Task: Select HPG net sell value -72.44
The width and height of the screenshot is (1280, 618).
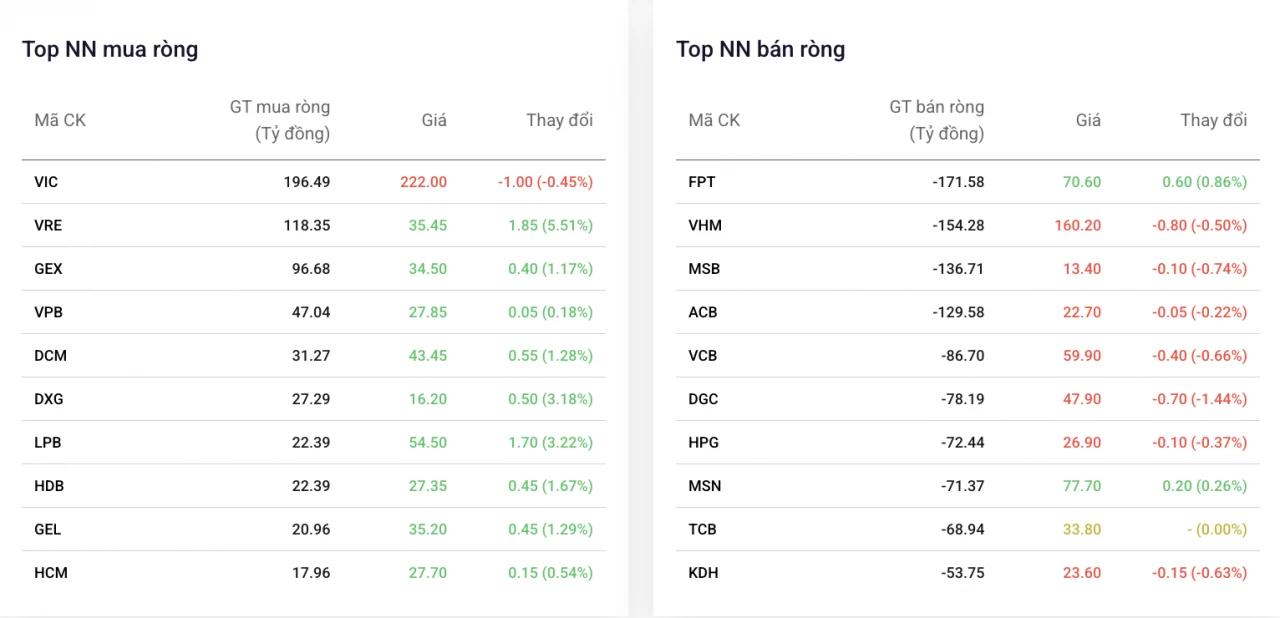Action: [x=962, y=442]
